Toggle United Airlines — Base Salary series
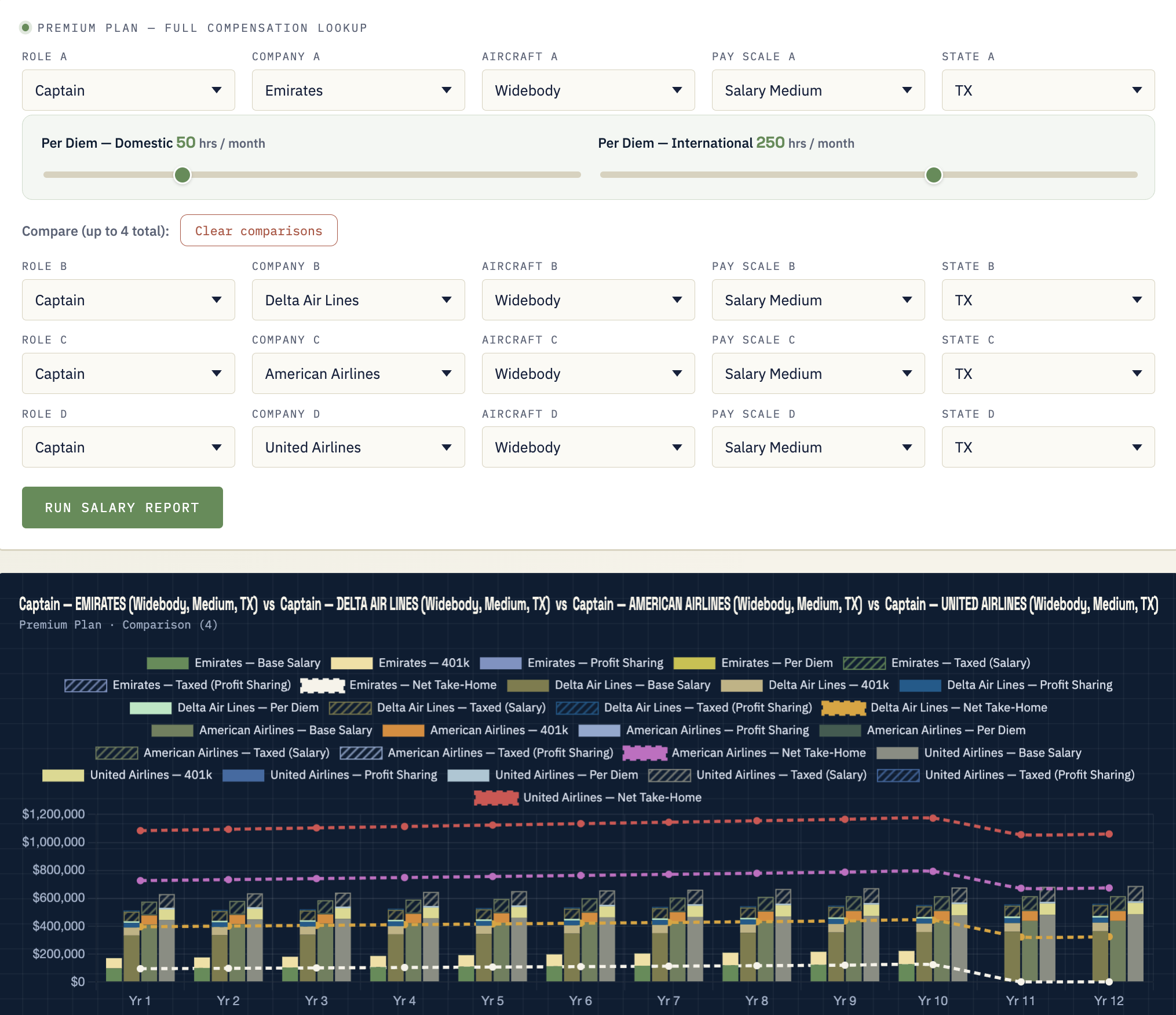 pyautogui.click(x=979, y=753)
